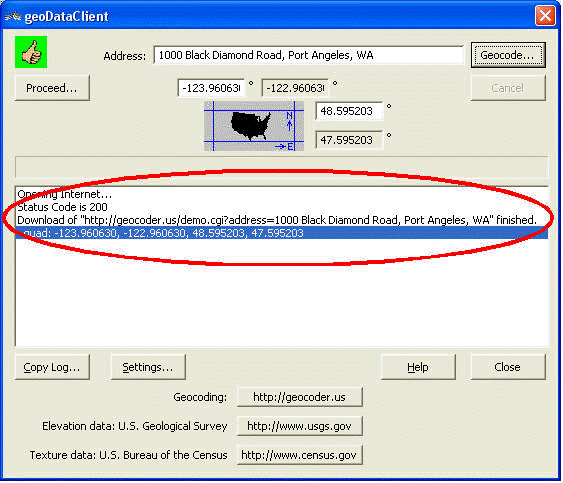Open the http://geocoder.us link button
563x483 pixels.
(299, 397)
